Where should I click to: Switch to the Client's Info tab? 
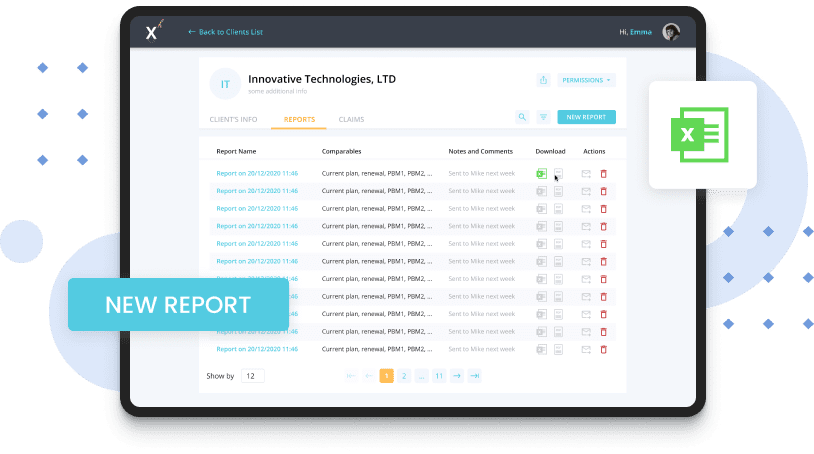pyautogui.click(x=233, y=120)
